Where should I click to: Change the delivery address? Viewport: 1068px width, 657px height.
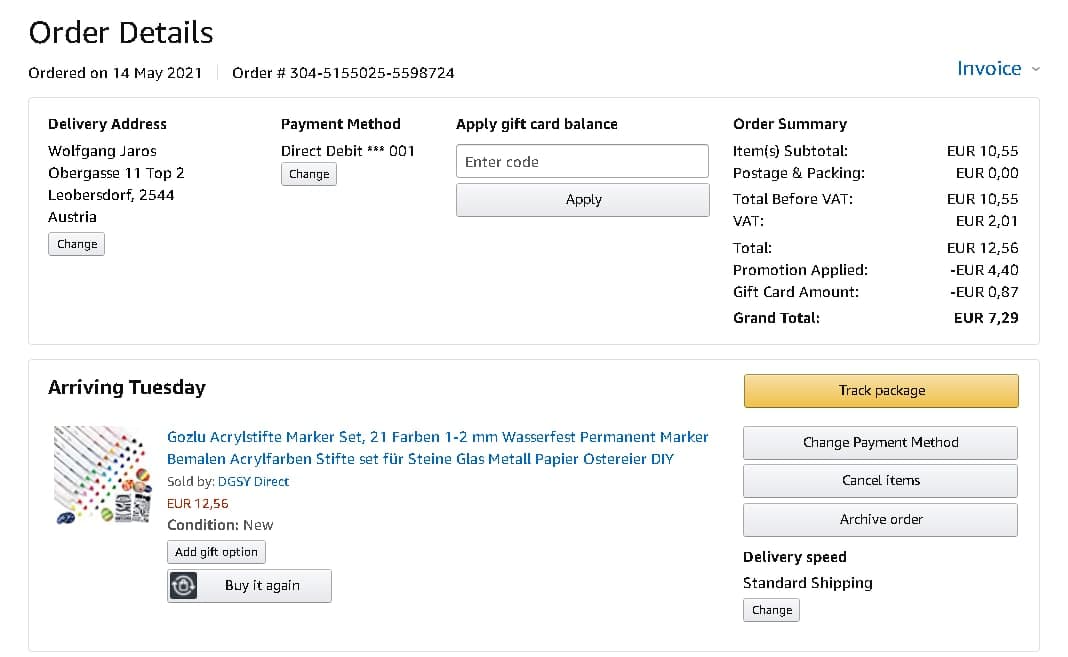click(x=77, y=244)
